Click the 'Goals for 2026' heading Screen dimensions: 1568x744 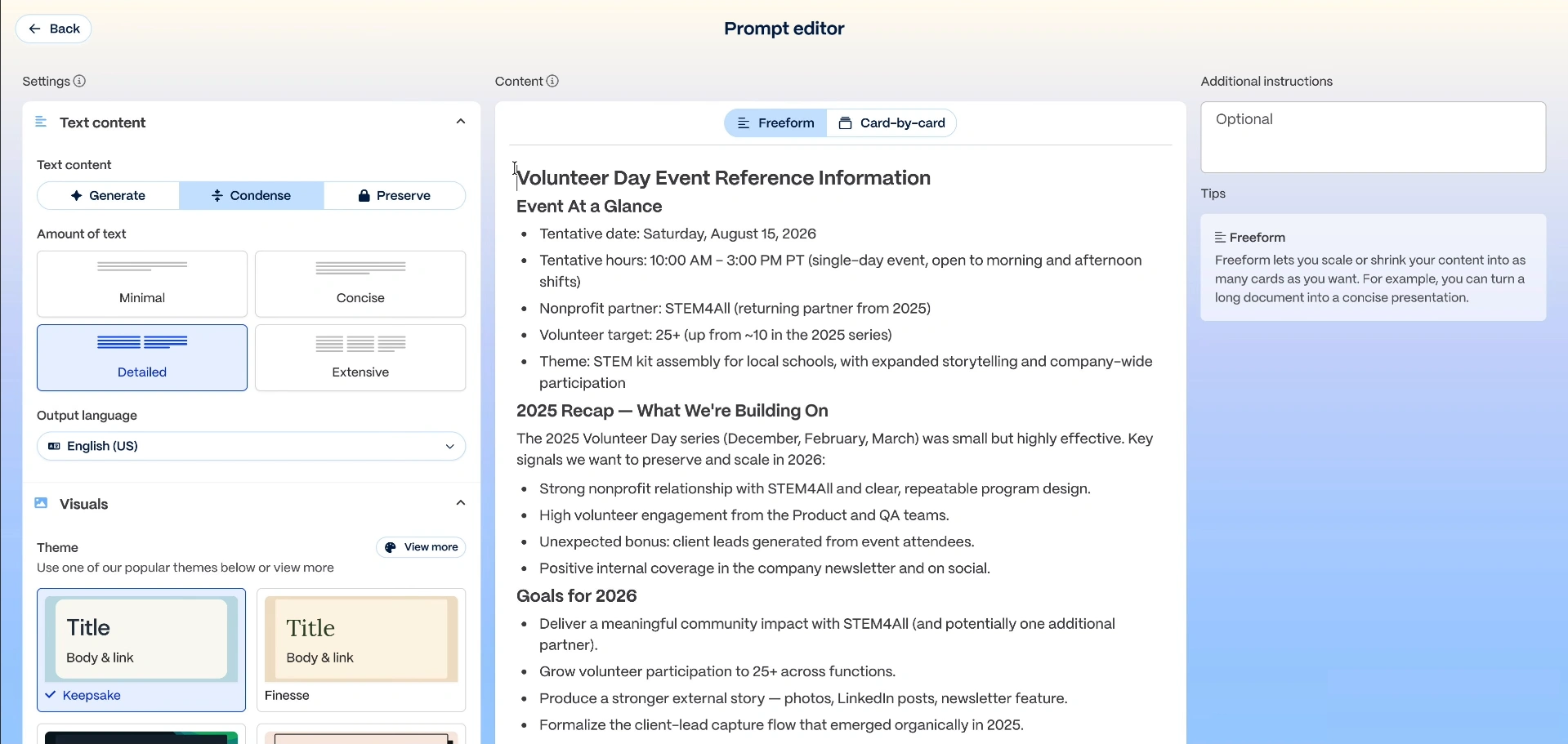pos(576,596)
